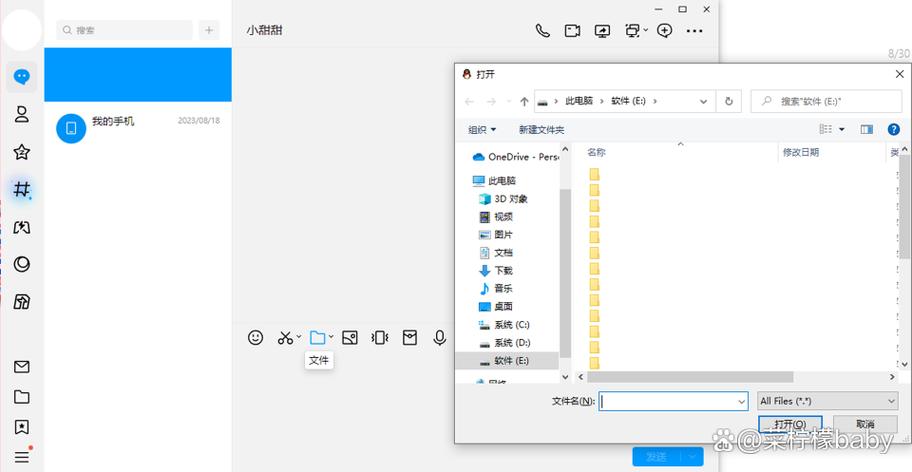Viewport: 912px width, 472px height.
Task: Click the 文件名 input field
Action: 674,401
